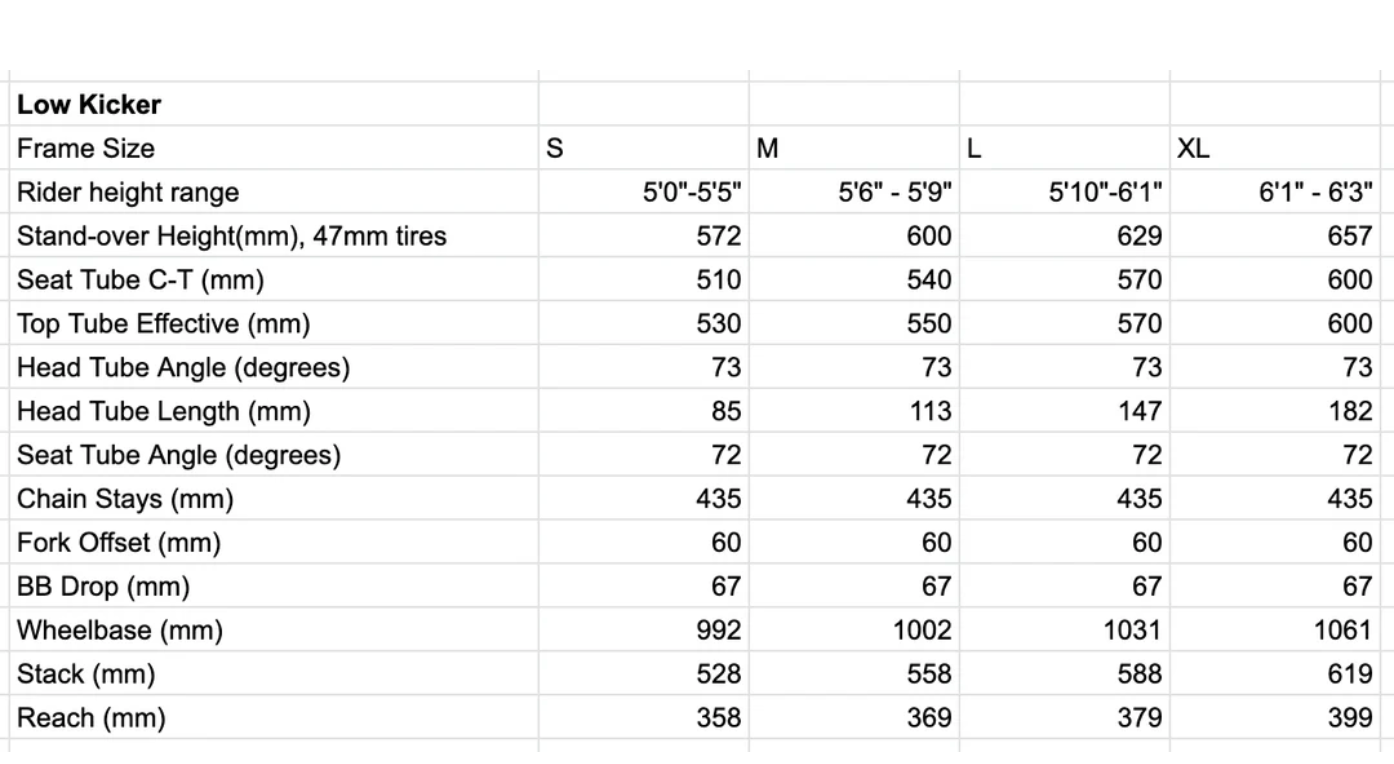Screen dimensions: 1394x764
Task: Select the "Low Kicker" title cell
Action: coord(89,105)
